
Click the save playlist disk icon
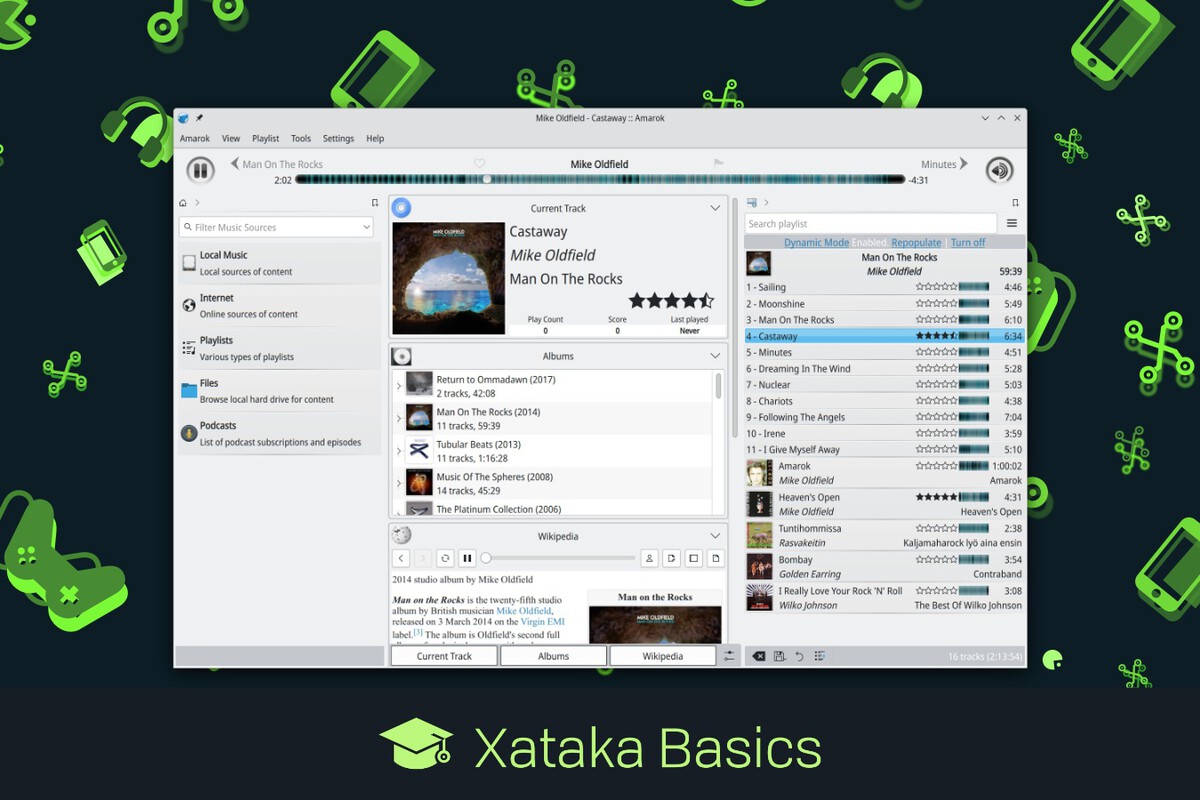coord(779,656)
